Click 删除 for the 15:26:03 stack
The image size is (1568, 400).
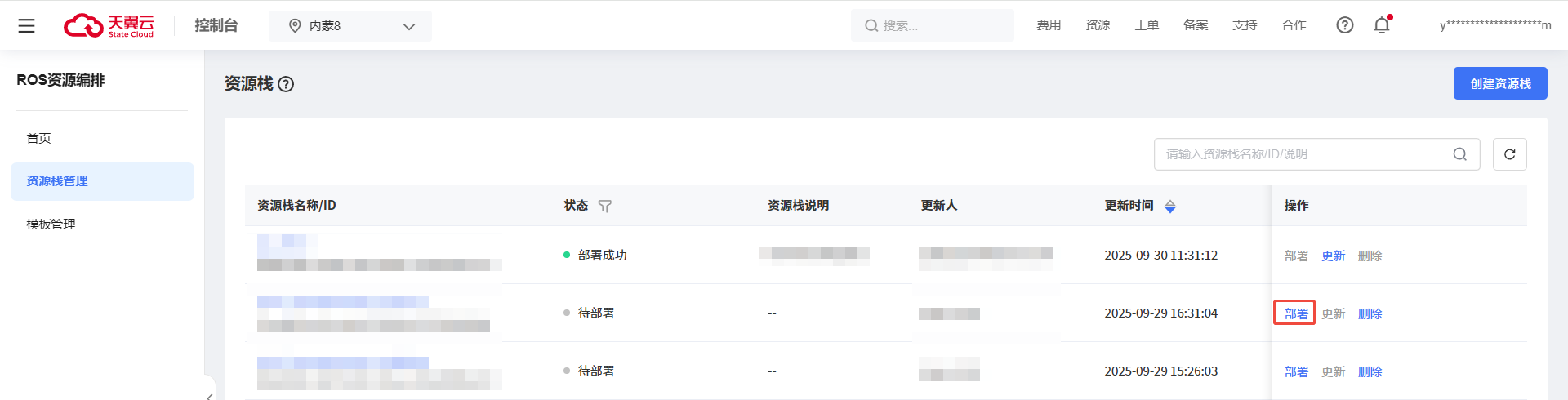point(1370,372)
